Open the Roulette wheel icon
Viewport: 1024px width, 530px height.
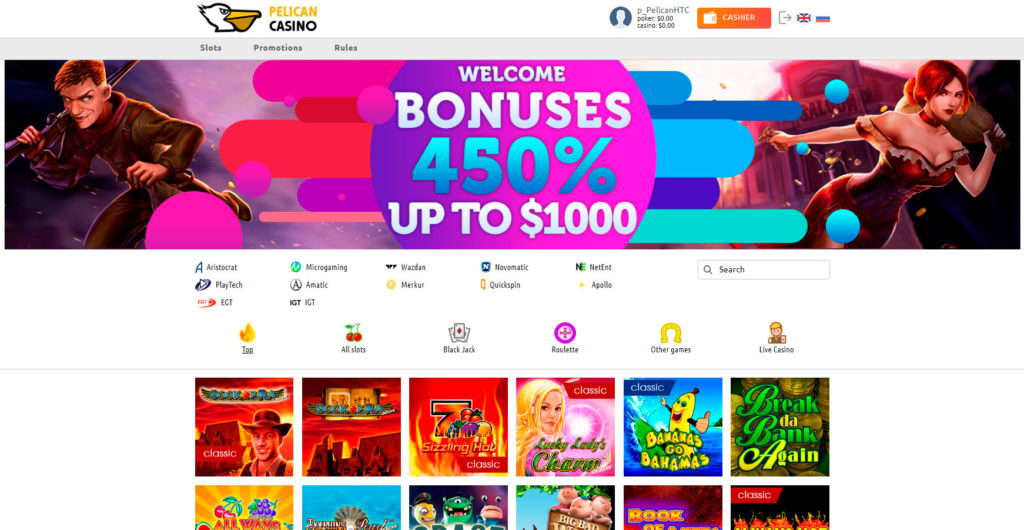[x=565, y=333]
